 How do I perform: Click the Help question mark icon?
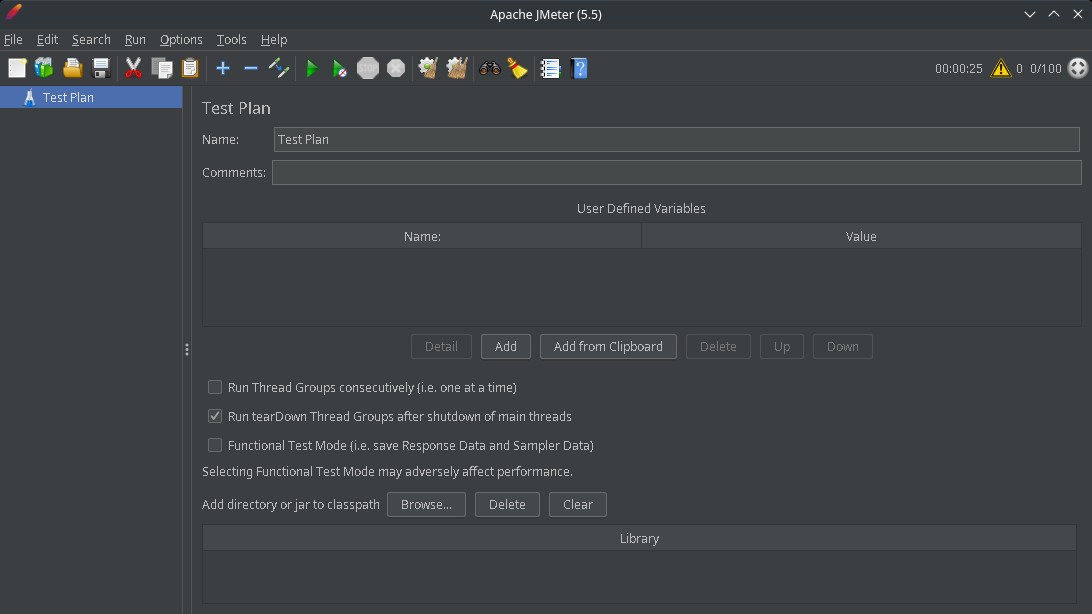coord(579,68)
